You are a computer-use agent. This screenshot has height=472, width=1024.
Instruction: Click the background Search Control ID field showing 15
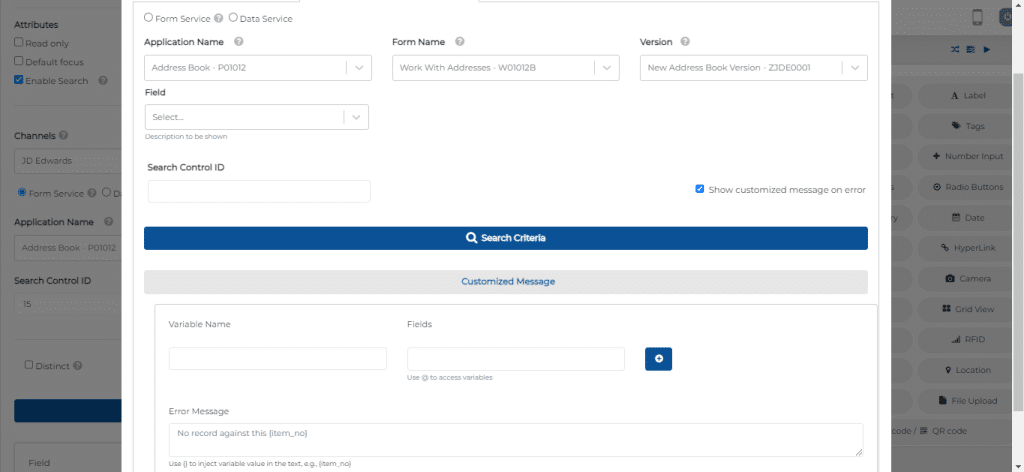(68, 304)
